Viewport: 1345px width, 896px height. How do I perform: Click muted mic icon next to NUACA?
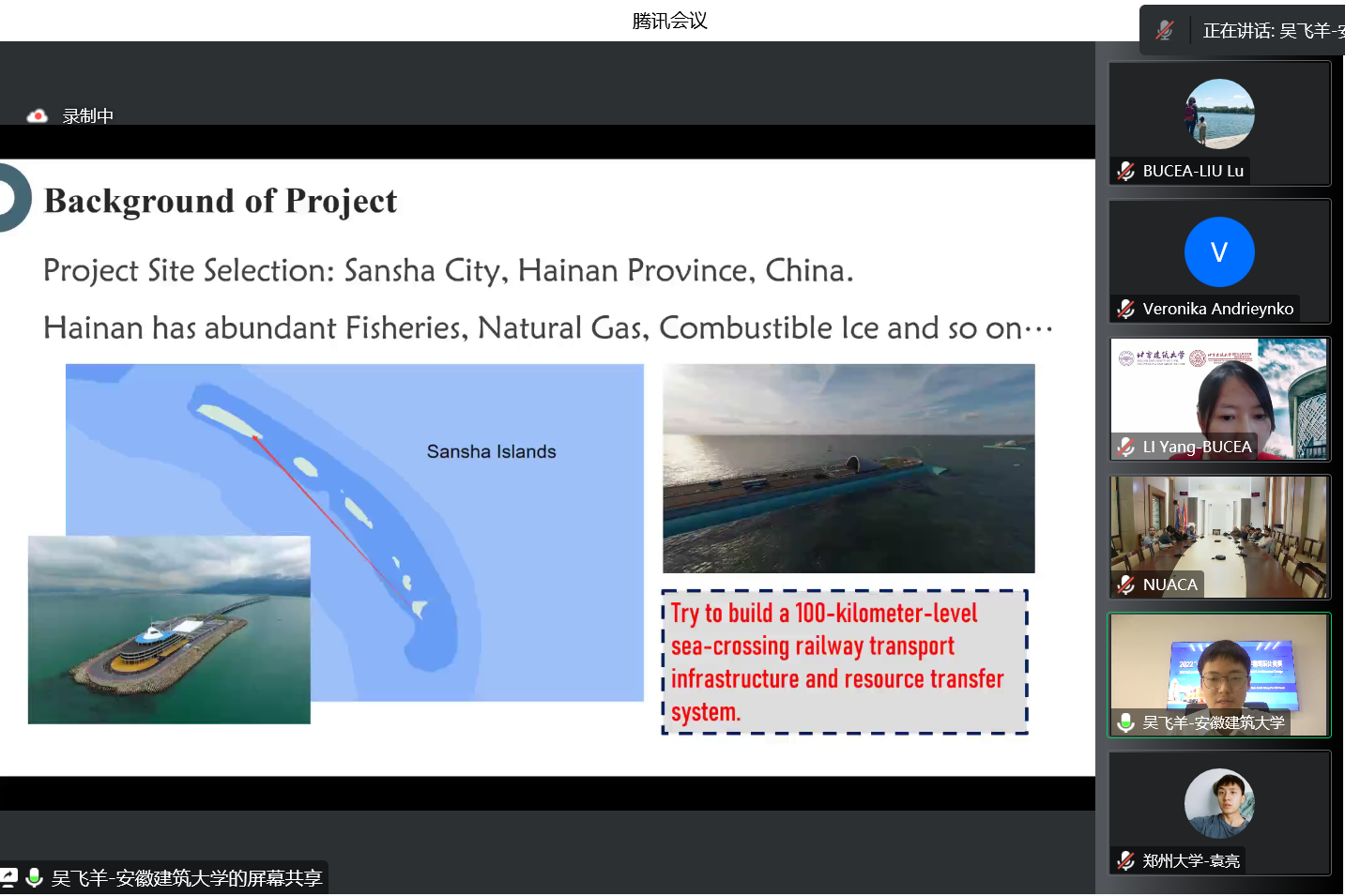(1126, 585)
